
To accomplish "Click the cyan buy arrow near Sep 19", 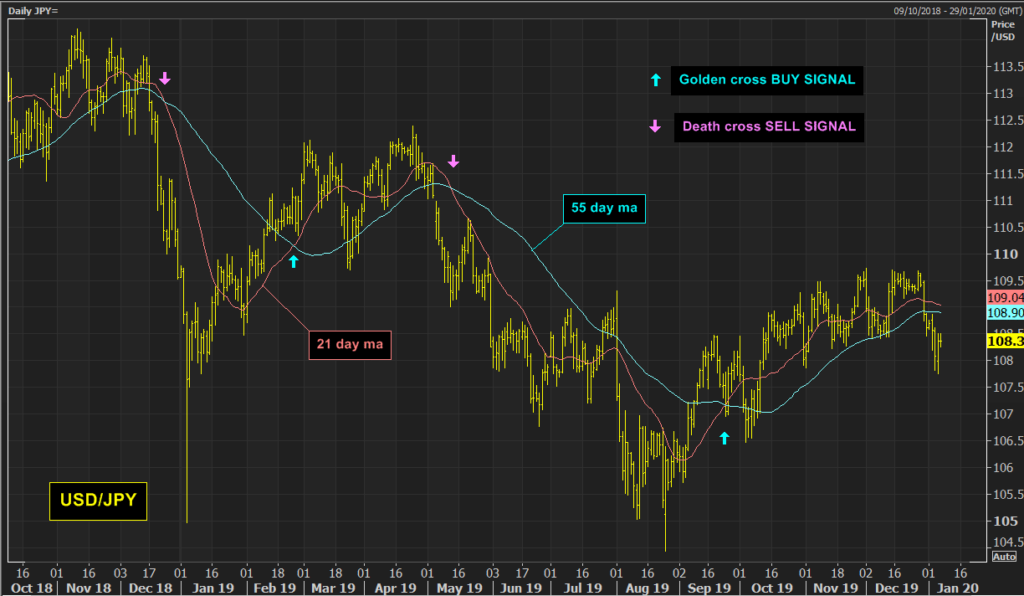I will tap(725, 437).
